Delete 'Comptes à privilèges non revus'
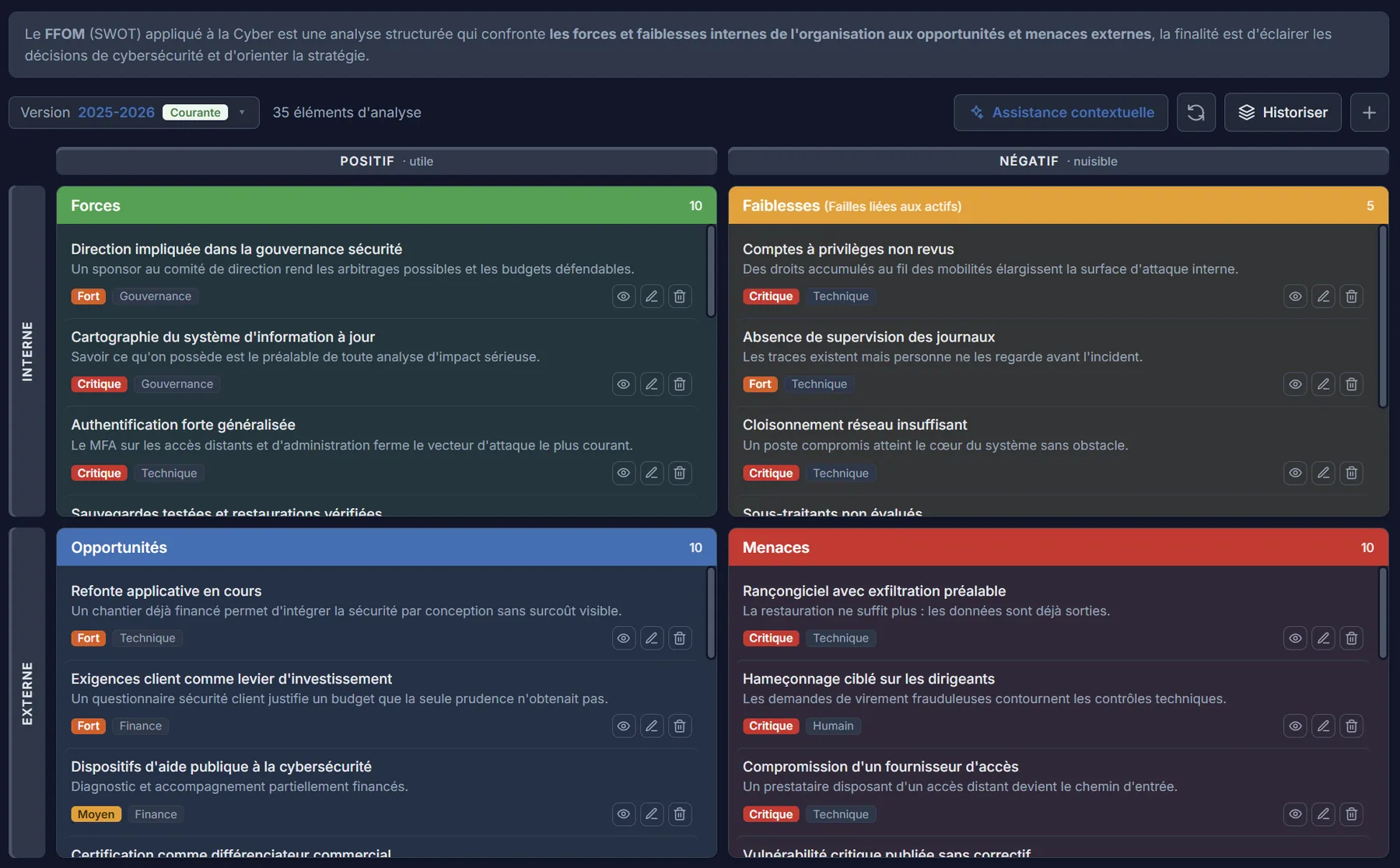1400x868 pixels. point(1352,296)
